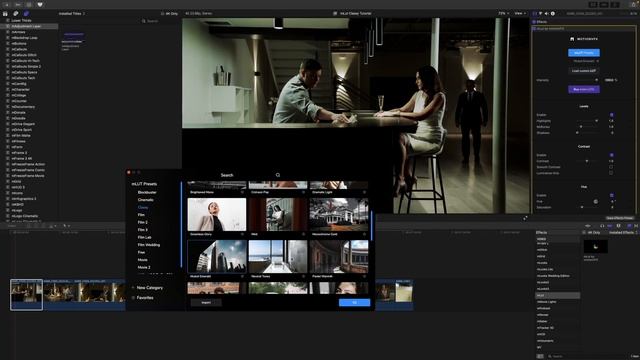The height and width of the screenshot is (360, 640).
Task: Toggle 4K Only checkbox in effects browser
Action: [x=584, y=232]
